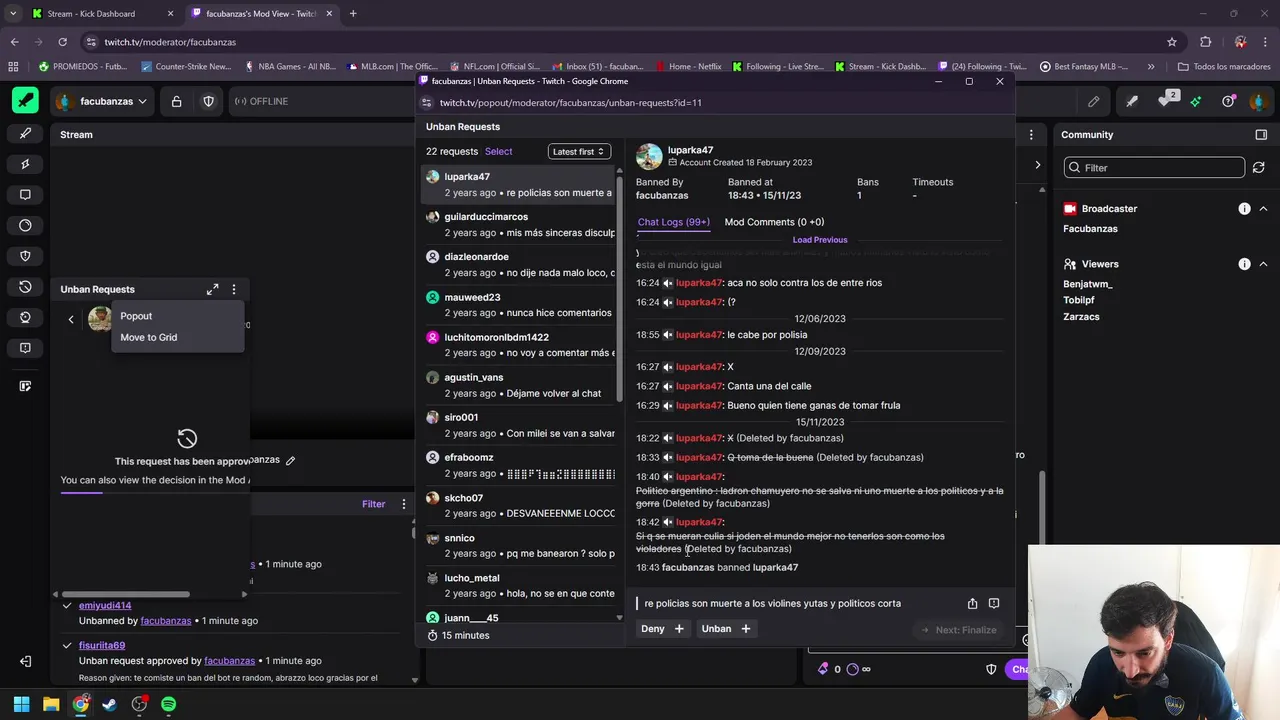Open fisuriita69 user link in mod actions
Image resolution: width=1280 pixels, height=720 pixels.
tap(102, 645)
